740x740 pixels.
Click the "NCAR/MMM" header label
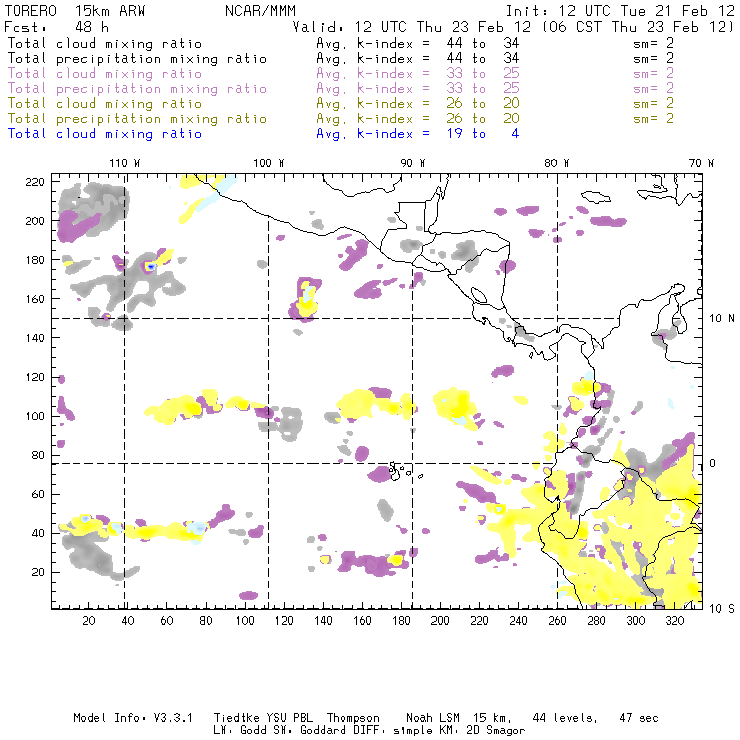[x=260, y=11]
